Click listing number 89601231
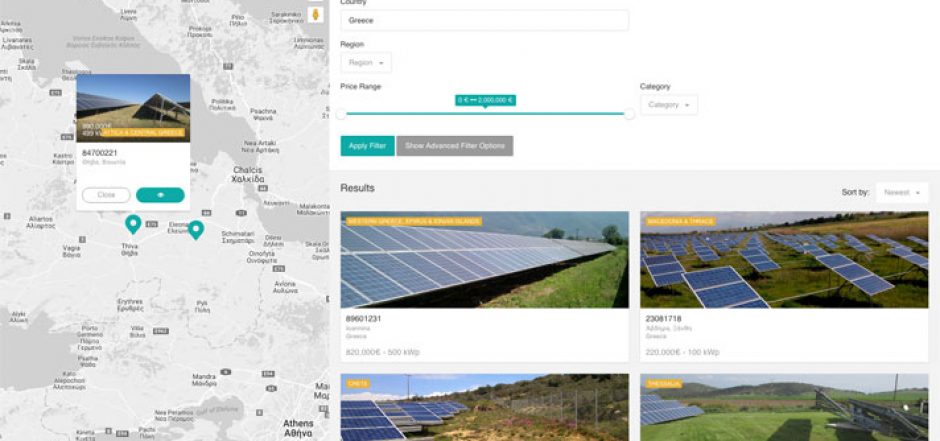This screenshot has height=441, width=940. 363,319
